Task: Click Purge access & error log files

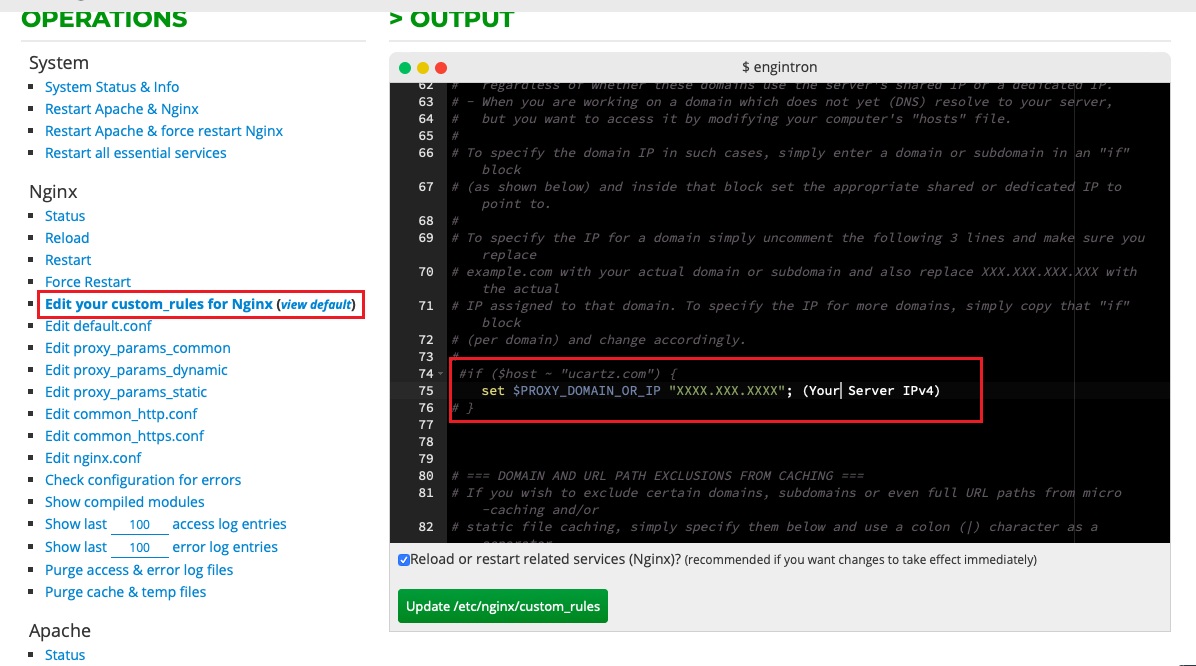Action: (139, 570)
